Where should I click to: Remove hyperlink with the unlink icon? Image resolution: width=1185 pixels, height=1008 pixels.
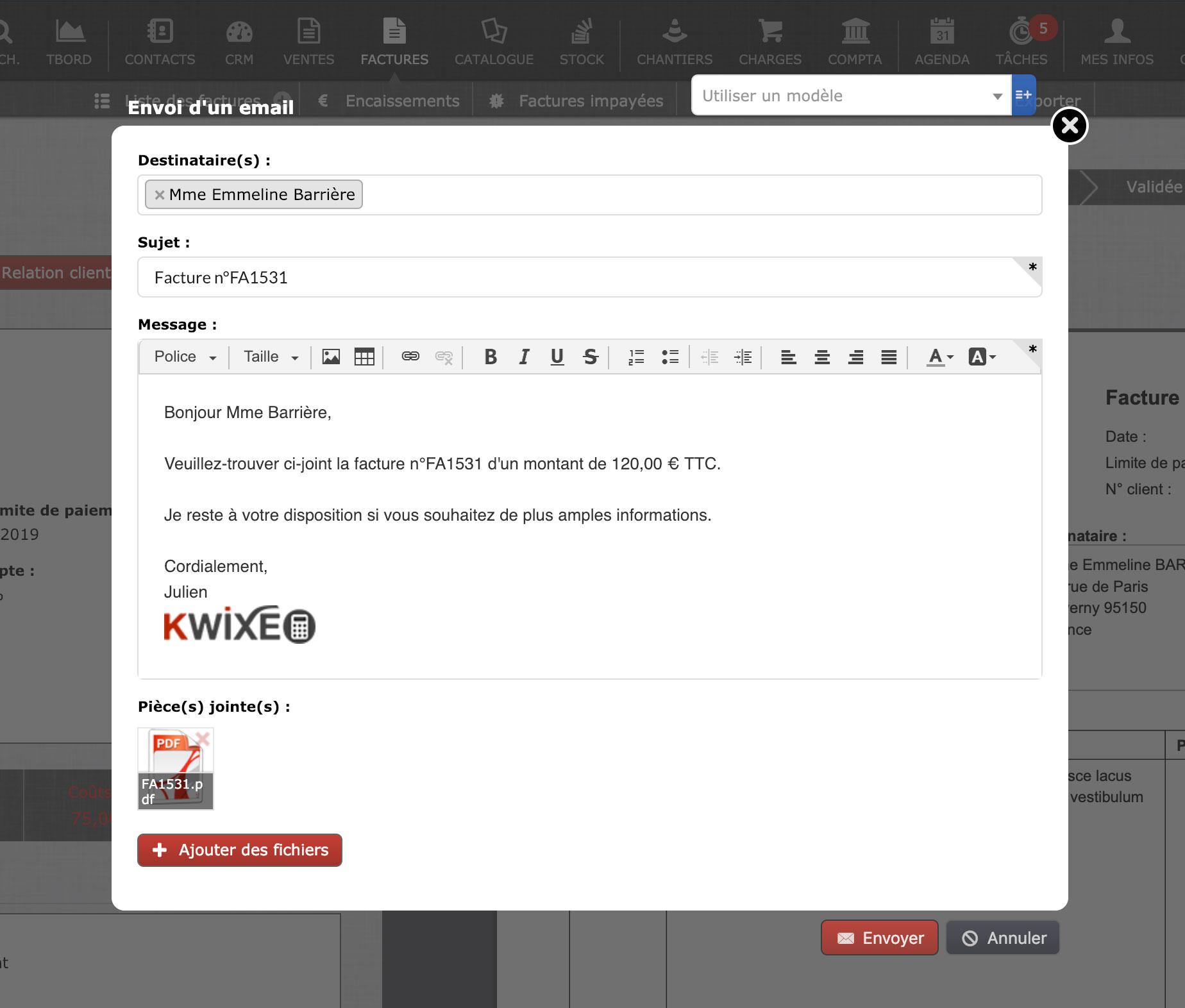(444, 357)
